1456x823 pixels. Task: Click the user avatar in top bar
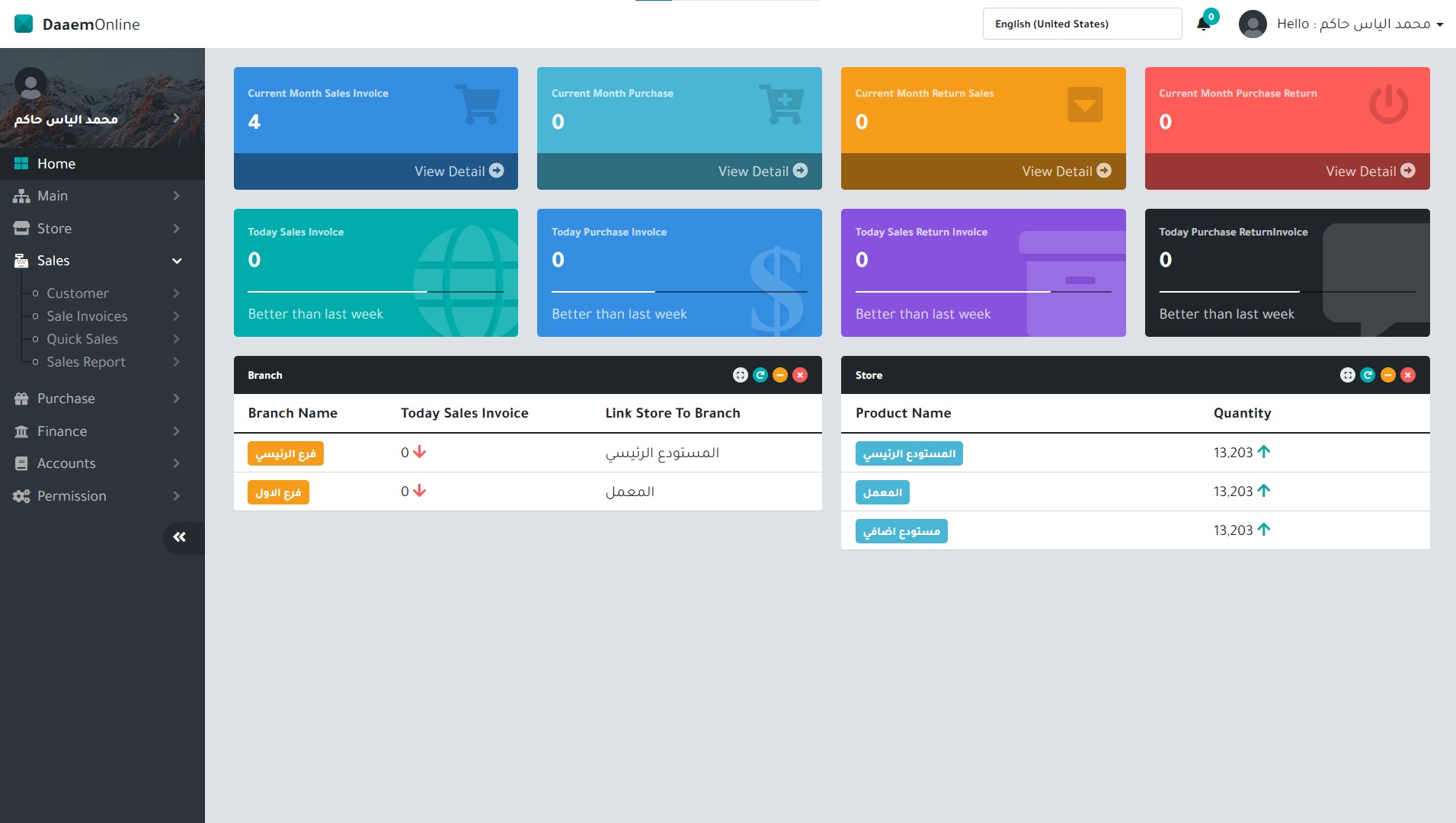pyautogui.click(x=1253, y=24)
